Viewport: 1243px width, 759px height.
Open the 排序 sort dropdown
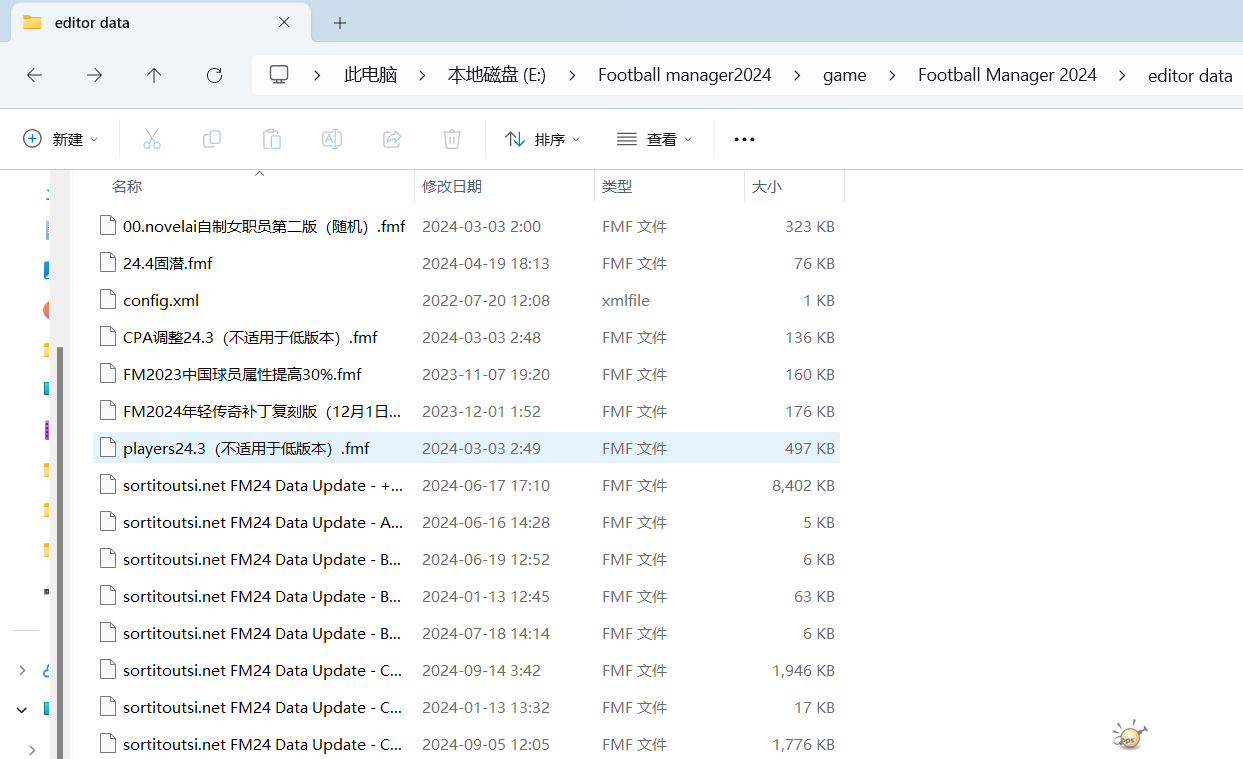[x=543, y=139]
